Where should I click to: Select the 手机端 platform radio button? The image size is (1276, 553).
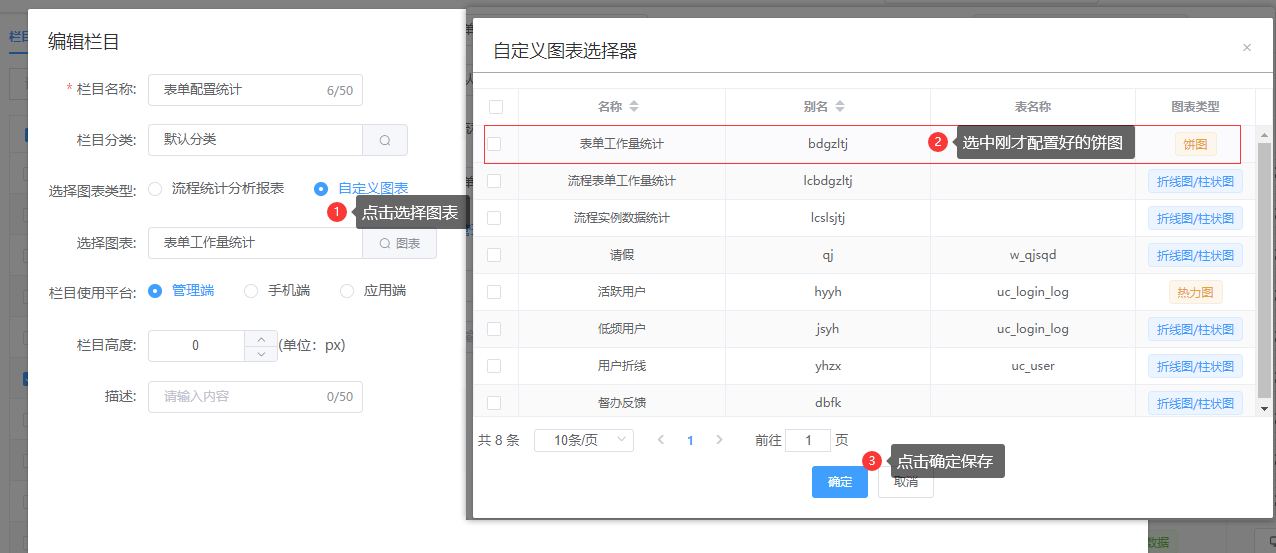pyautogui.click(x=251, y=291)
